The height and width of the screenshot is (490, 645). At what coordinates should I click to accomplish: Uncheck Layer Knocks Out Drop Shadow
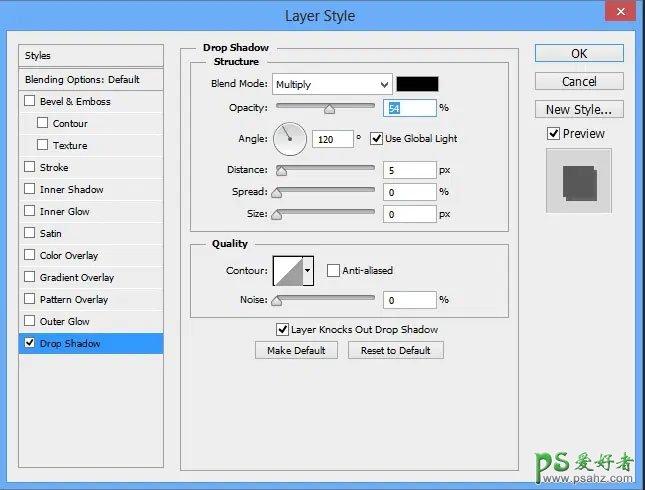[x=282, y=330]
